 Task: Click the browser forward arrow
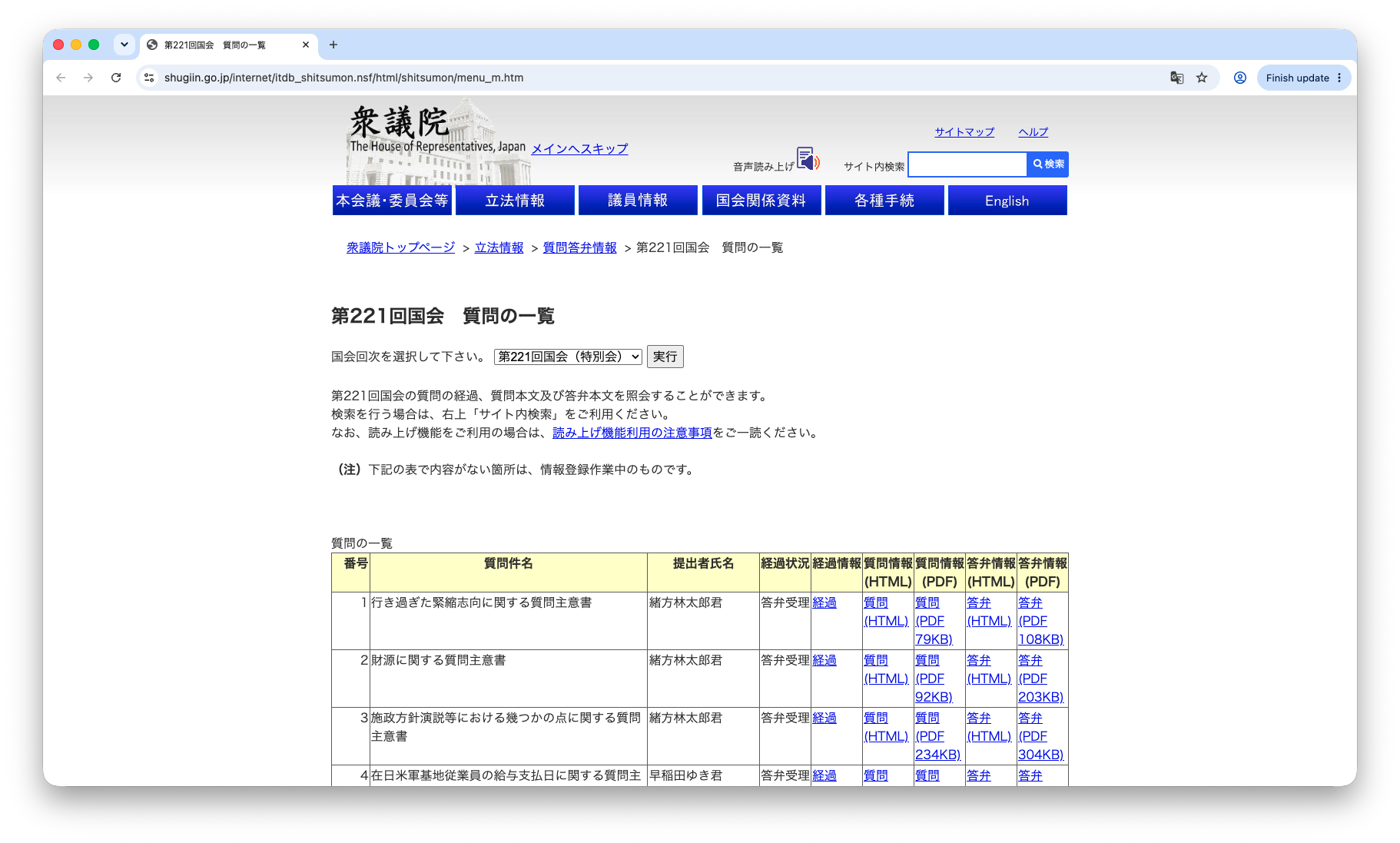88,78
